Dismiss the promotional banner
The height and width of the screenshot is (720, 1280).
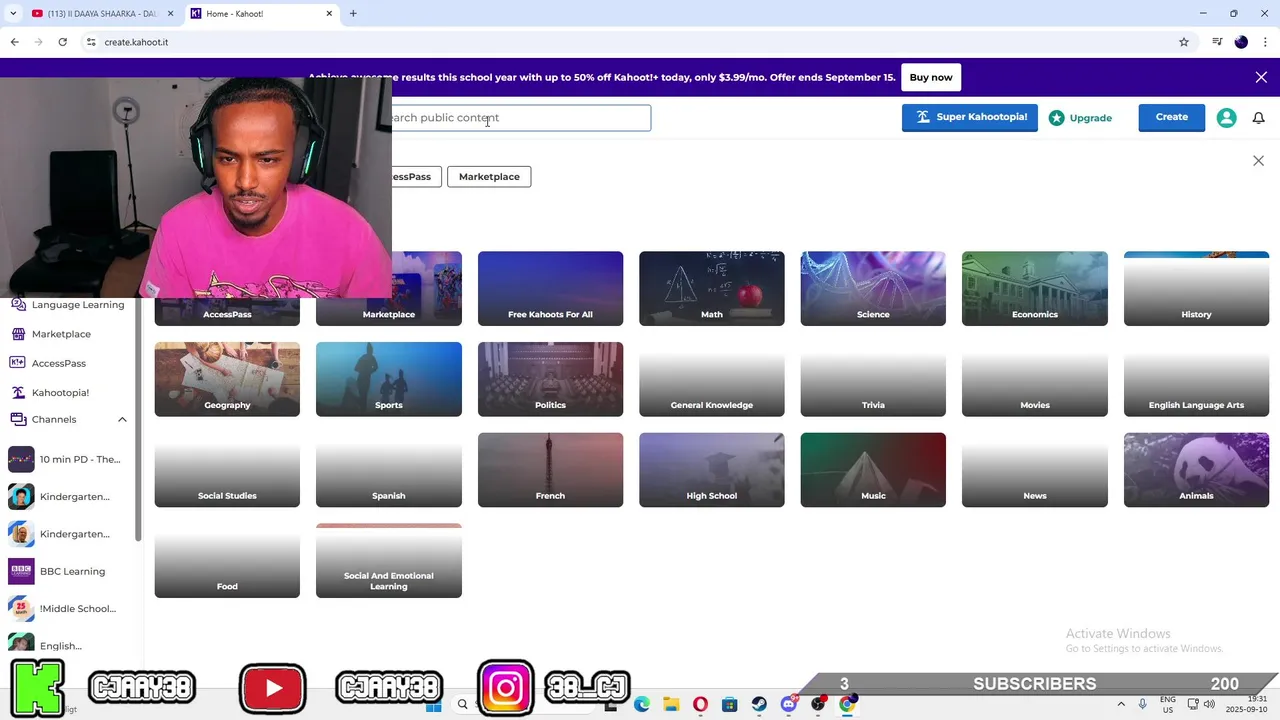(1261, 77)
